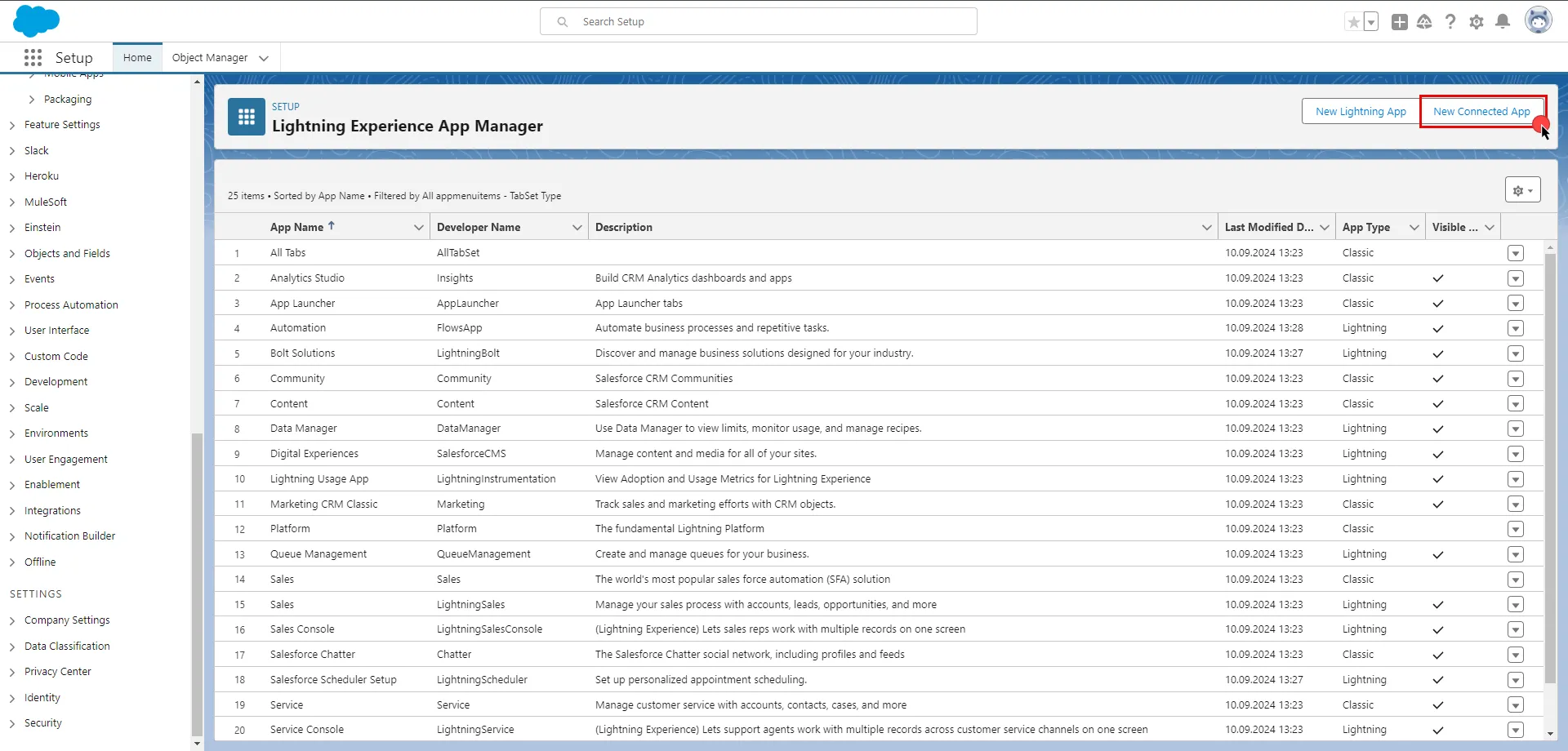Screen dimensions: 1568x751
Task: Sort by the Developer Name column header
Action: coord(479,228)
